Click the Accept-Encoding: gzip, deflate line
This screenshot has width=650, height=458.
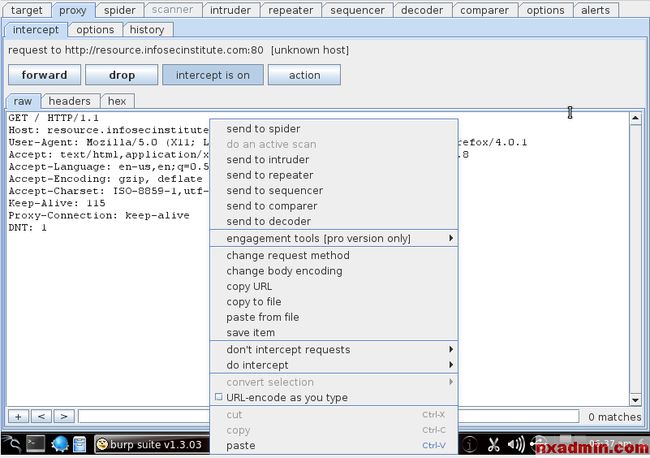coord(105,179)
